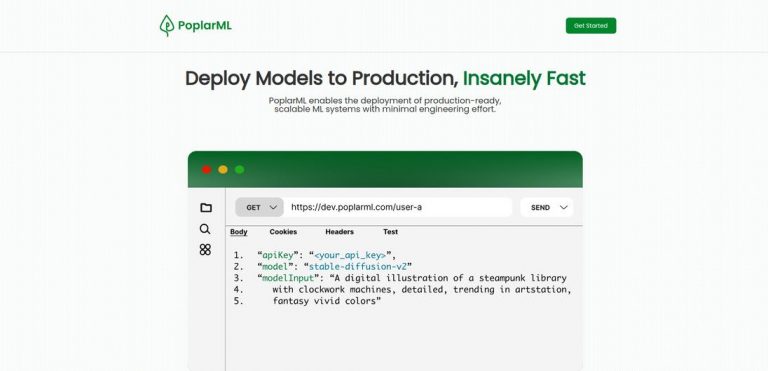Click the Get Started button
This screenshot has width=768, height=371.
(591, 25)
